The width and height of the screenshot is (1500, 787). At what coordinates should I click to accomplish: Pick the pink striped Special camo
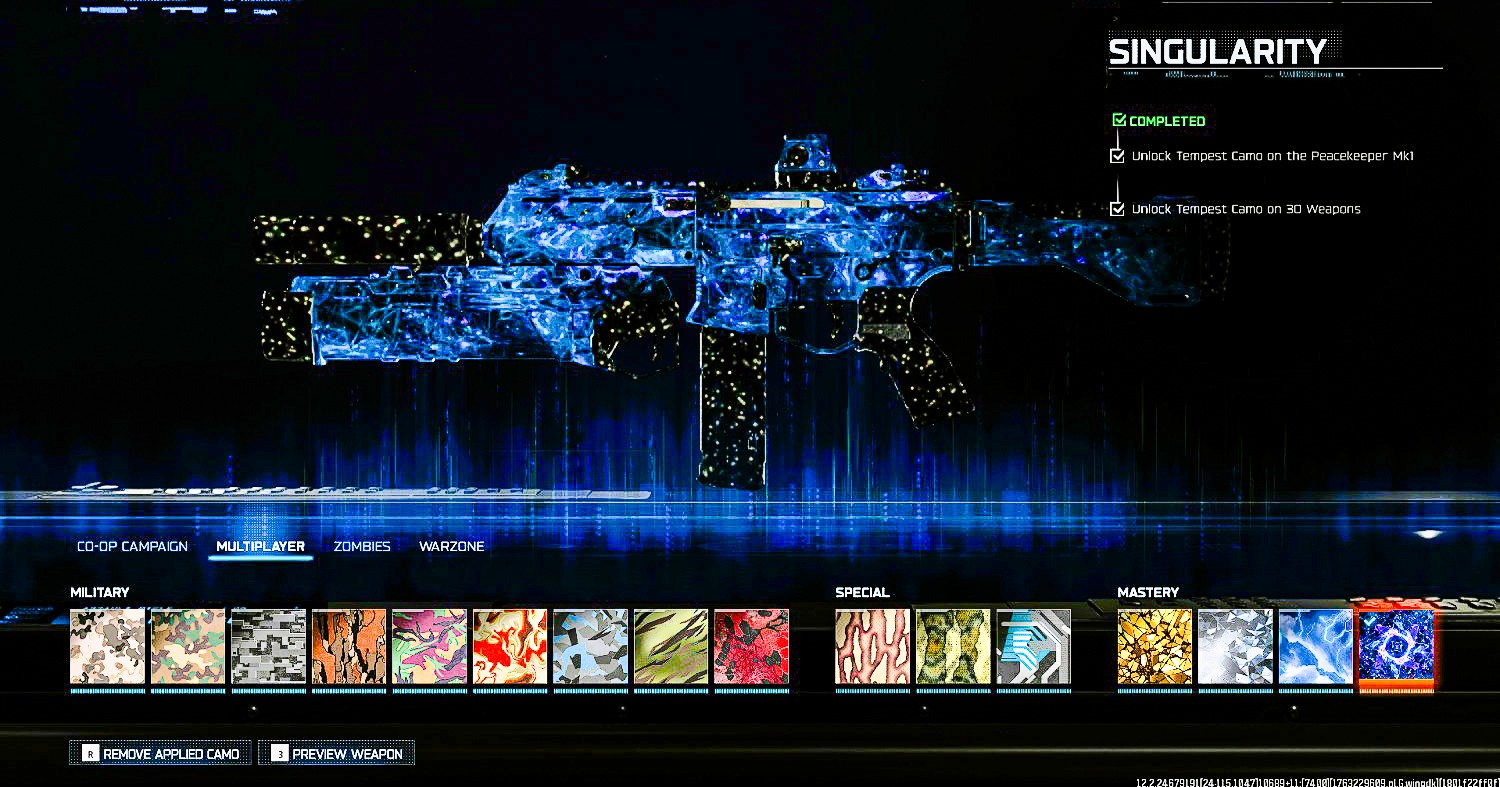coord(873,646)
